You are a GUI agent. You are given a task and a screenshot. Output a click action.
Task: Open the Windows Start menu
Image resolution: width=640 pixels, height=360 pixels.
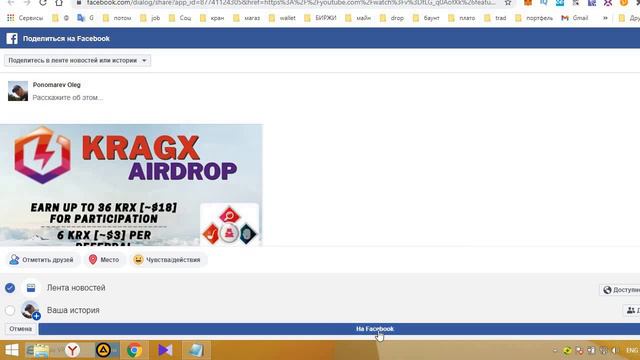[12, 350]
